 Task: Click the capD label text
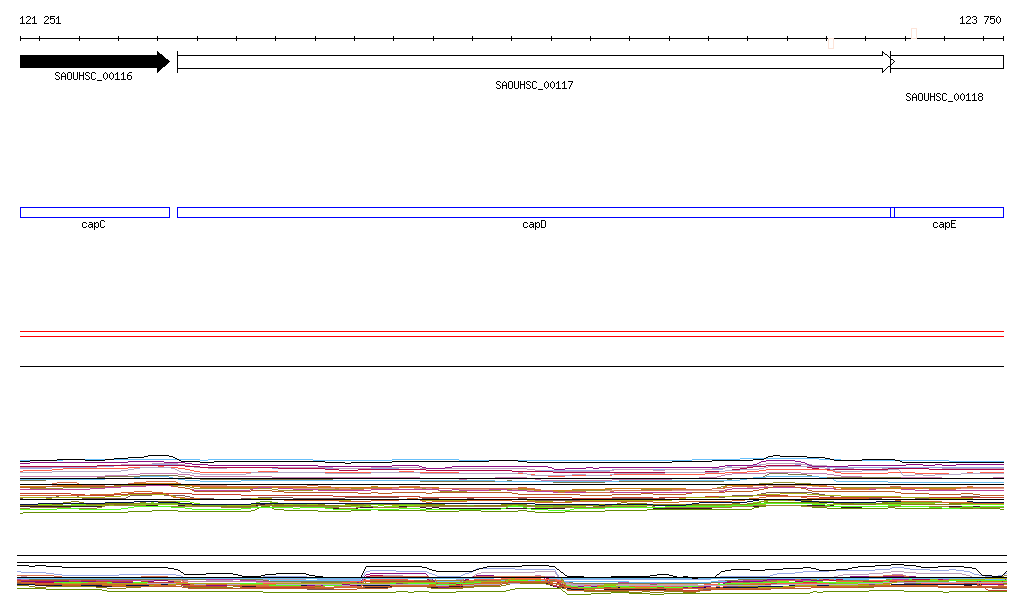tap(534, 225)
